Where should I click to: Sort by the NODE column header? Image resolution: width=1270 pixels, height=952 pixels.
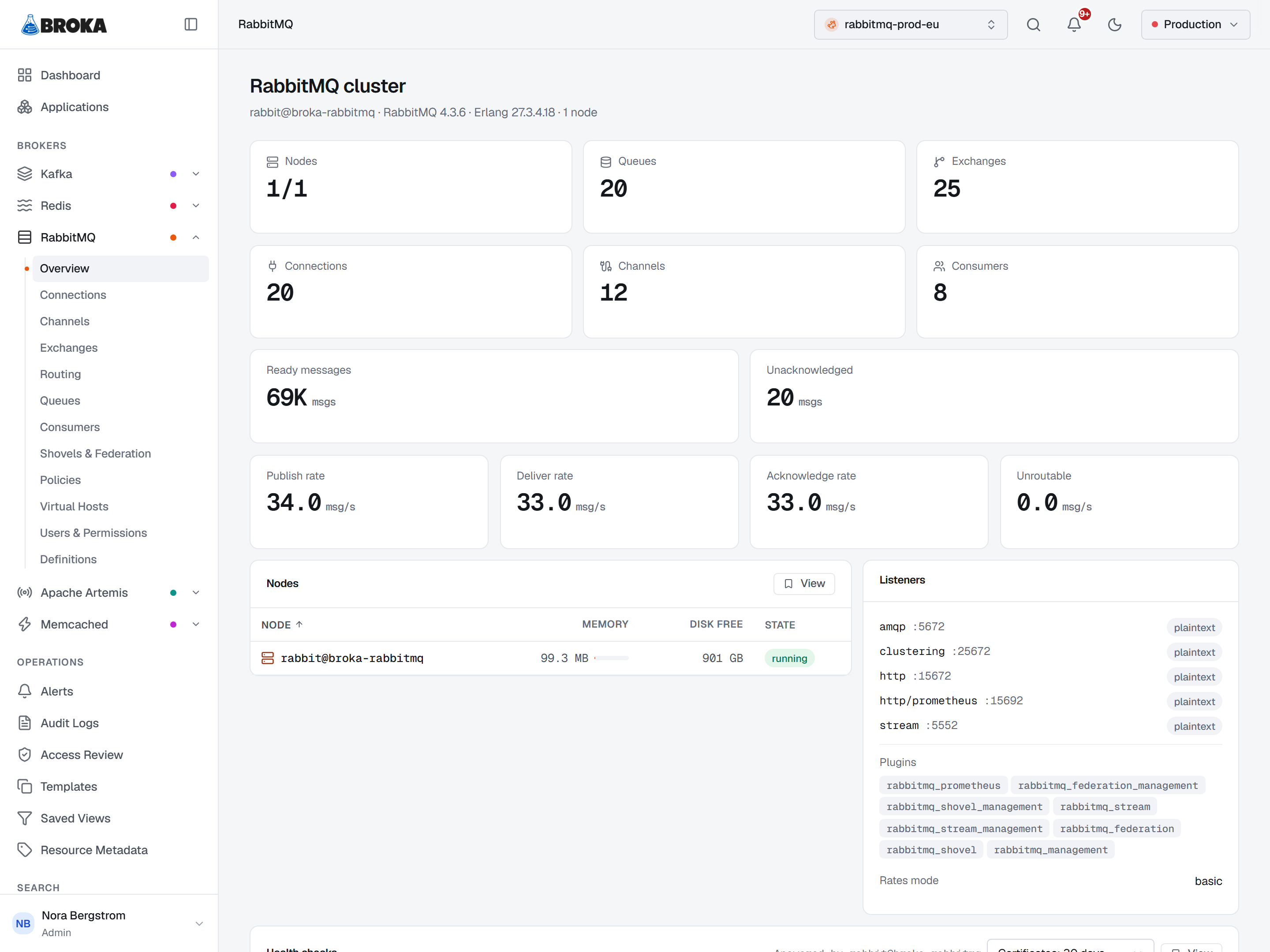coord(282,625)
